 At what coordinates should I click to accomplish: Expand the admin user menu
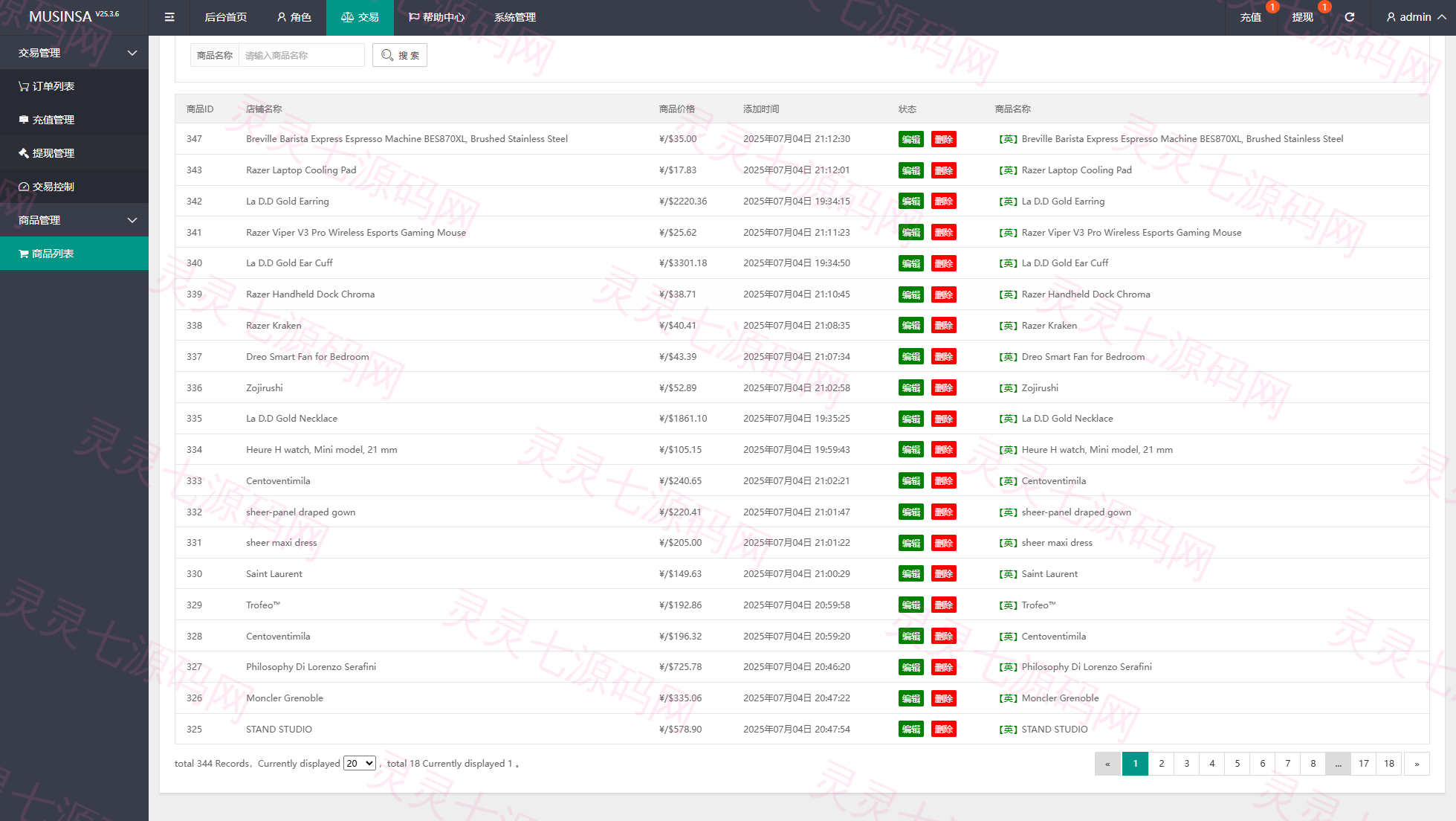(1416, 17)
